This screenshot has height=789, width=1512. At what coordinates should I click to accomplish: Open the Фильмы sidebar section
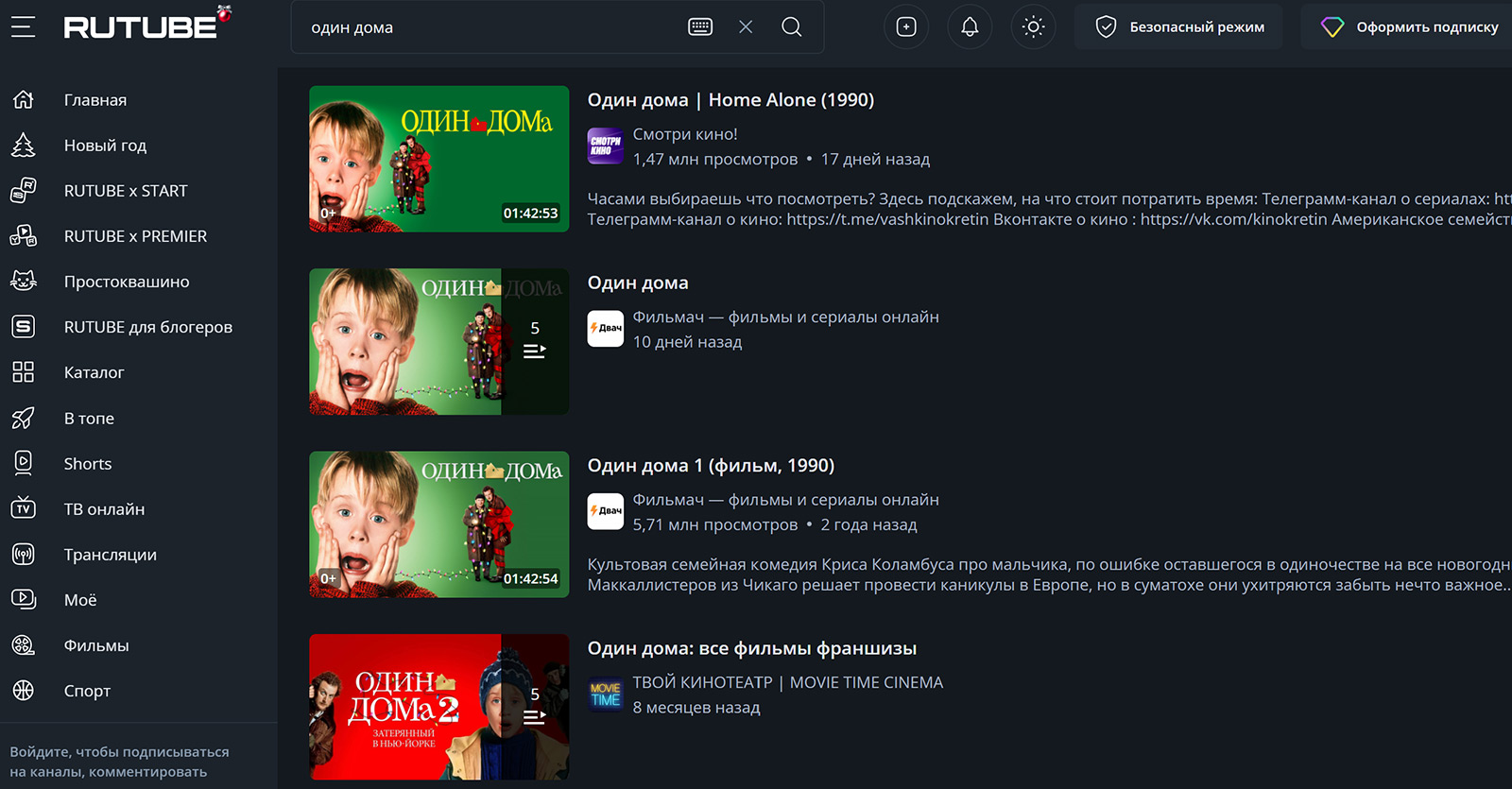click(95, 645)
